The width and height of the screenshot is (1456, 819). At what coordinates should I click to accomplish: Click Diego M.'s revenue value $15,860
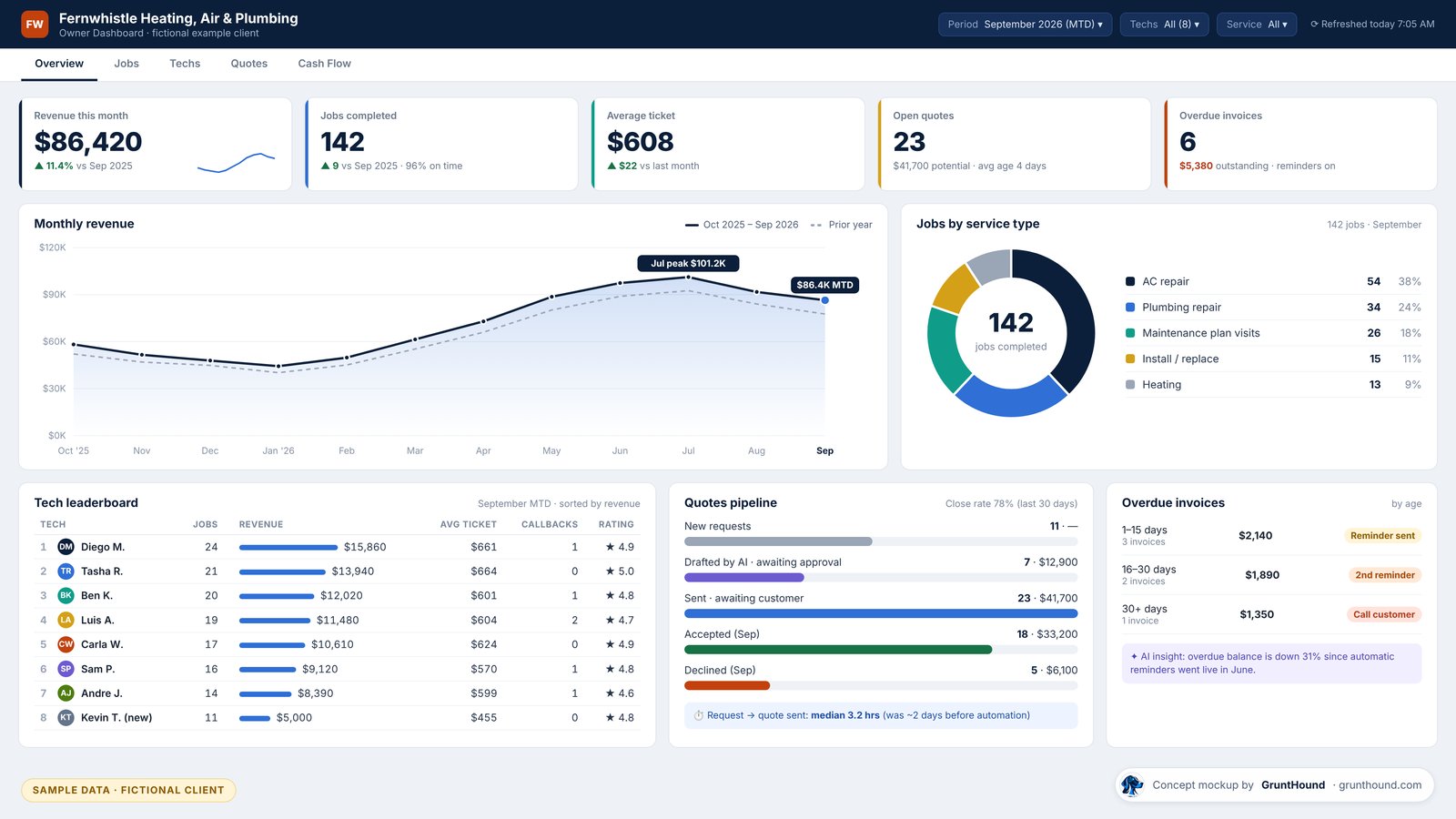365,547
